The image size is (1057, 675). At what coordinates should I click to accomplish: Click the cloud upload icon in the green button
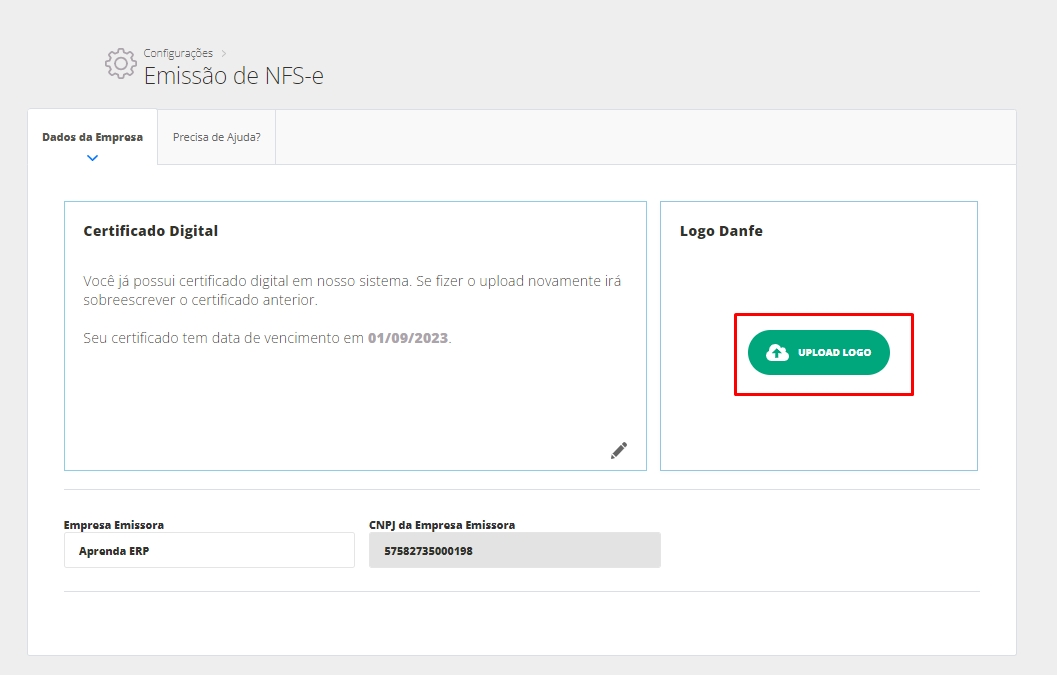tap(777, 353)
